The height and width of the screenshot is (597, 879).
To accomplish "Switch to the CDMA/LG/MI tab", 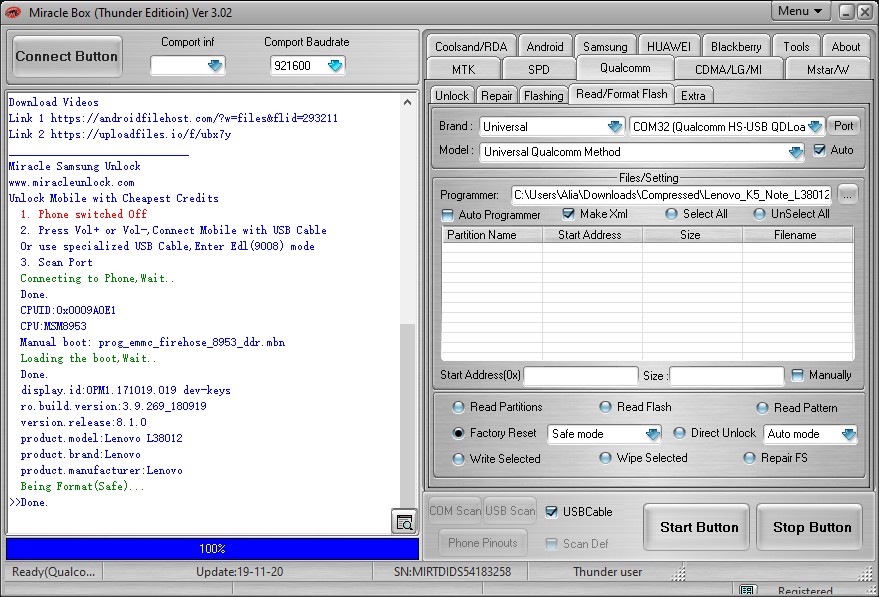I will click(x=728, y=70).
